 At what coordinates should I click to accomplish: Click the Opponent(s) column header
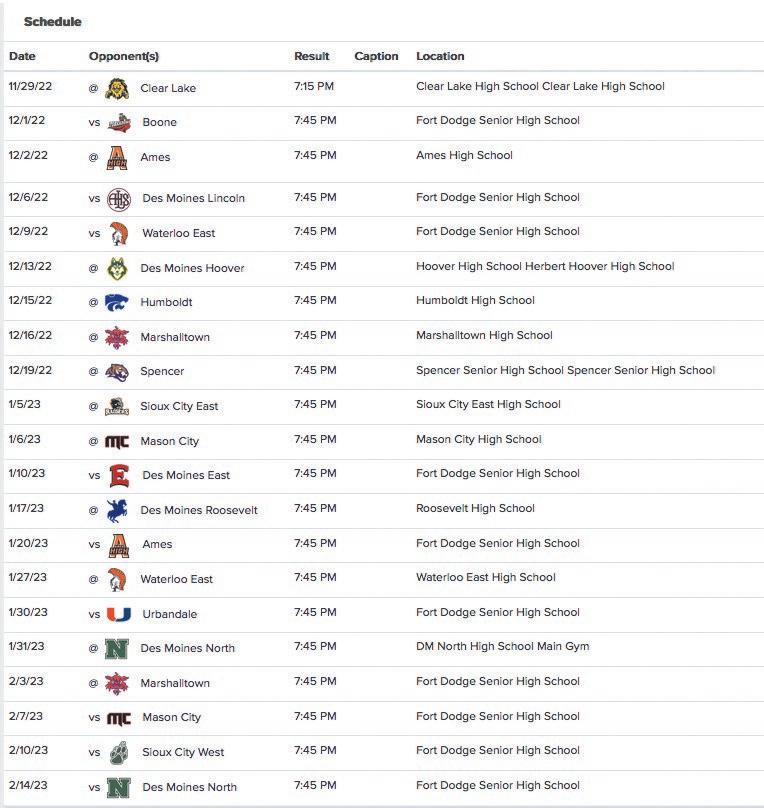pyautogui.click(x=124, y=56)
